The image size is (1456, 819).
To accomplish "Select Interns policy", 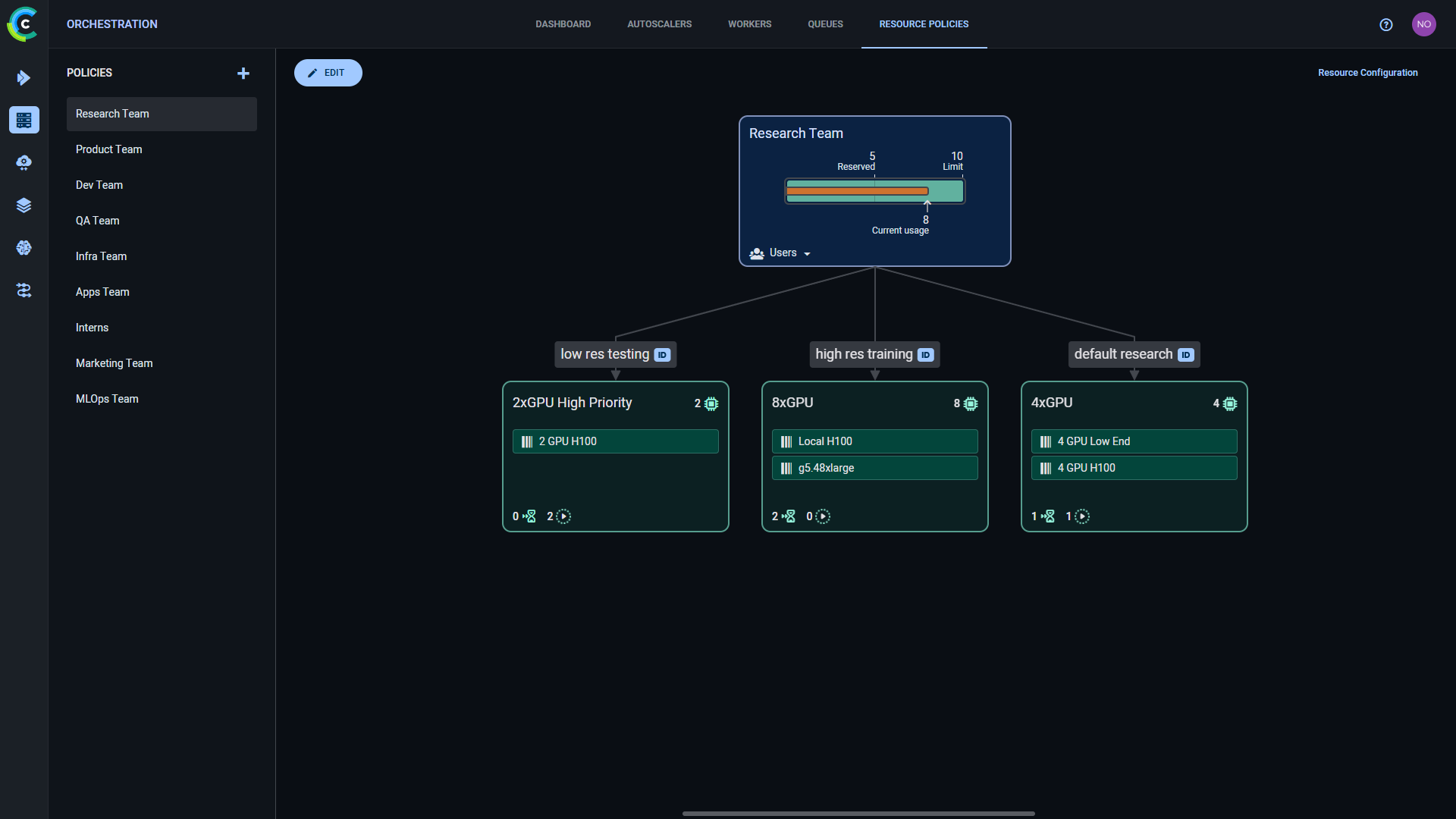I will tap(162, 328).
